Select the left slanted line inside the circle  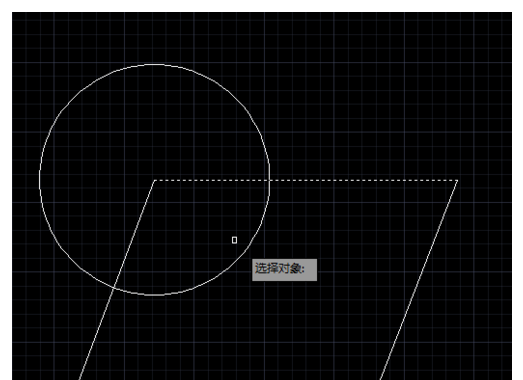(134, 234)
